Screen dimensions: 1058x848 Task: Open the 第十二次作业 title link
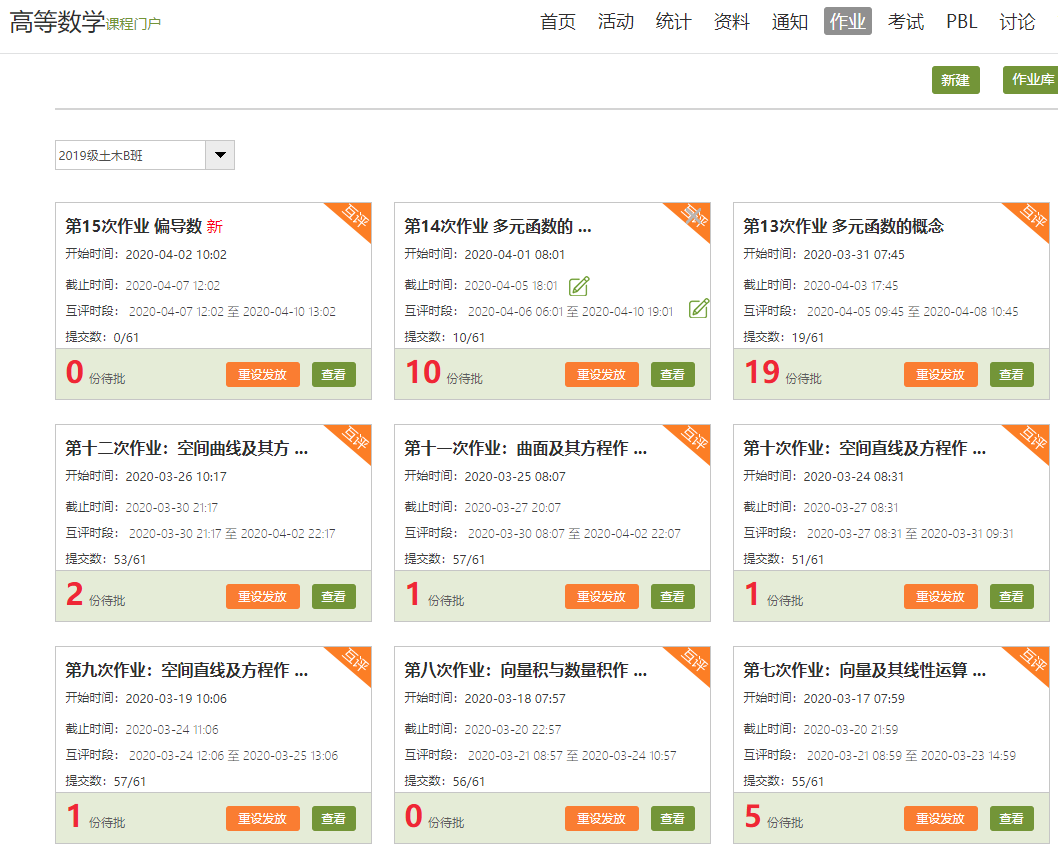coord(186,448)
